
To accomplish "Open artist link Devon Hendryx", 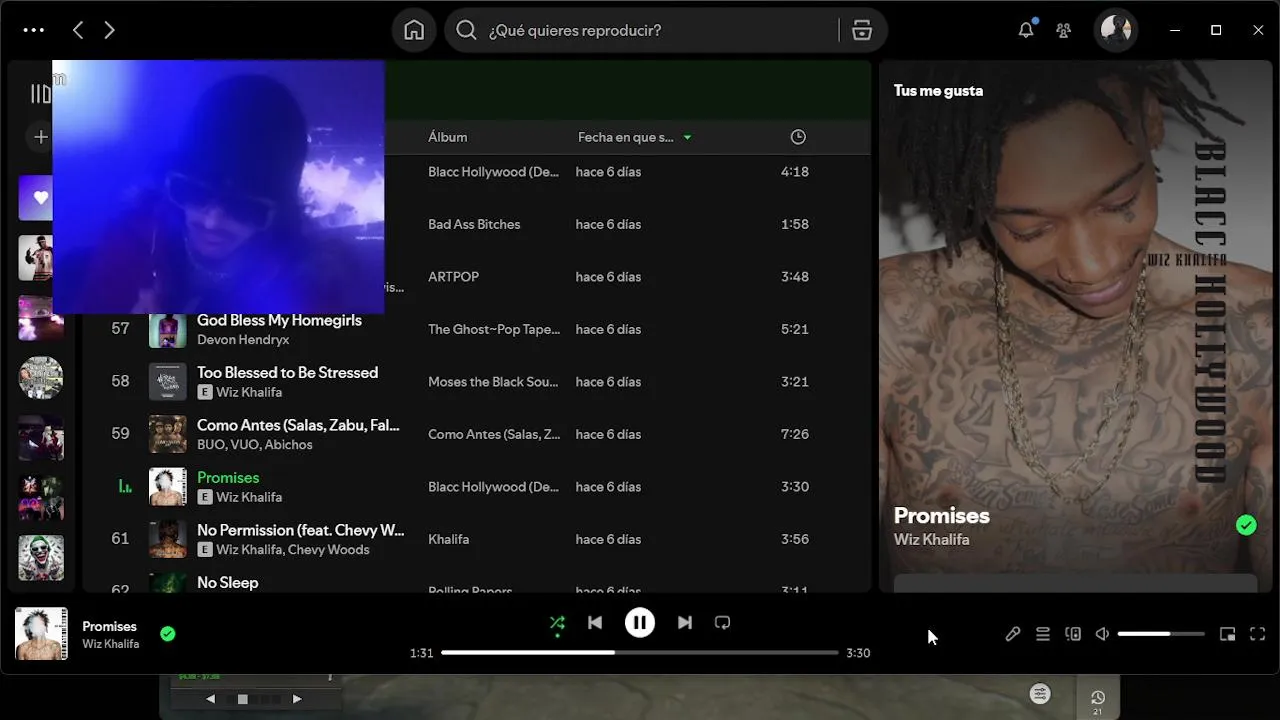I will click(243, 340).
